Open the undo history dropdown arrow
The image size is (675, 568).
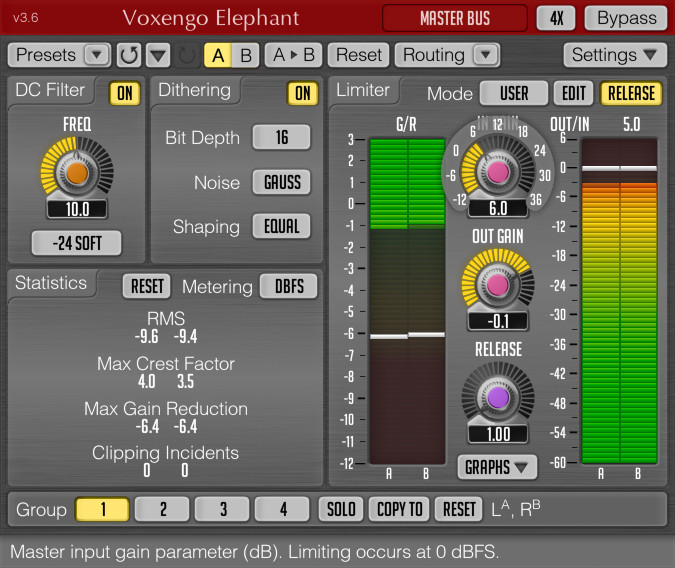158,55
